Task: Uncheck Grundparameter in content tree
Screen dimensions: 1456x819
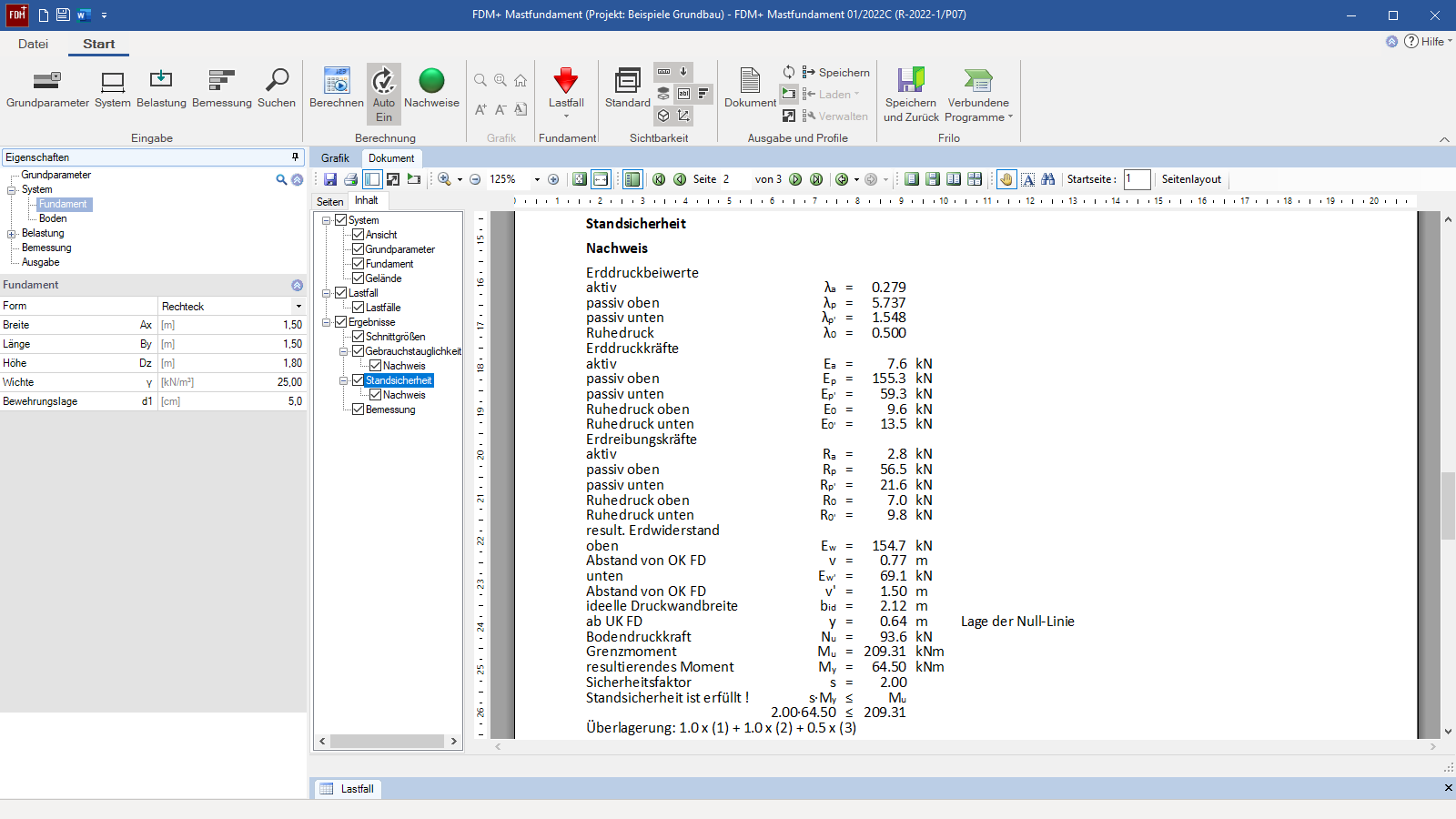Action: (x=359, y=249)
